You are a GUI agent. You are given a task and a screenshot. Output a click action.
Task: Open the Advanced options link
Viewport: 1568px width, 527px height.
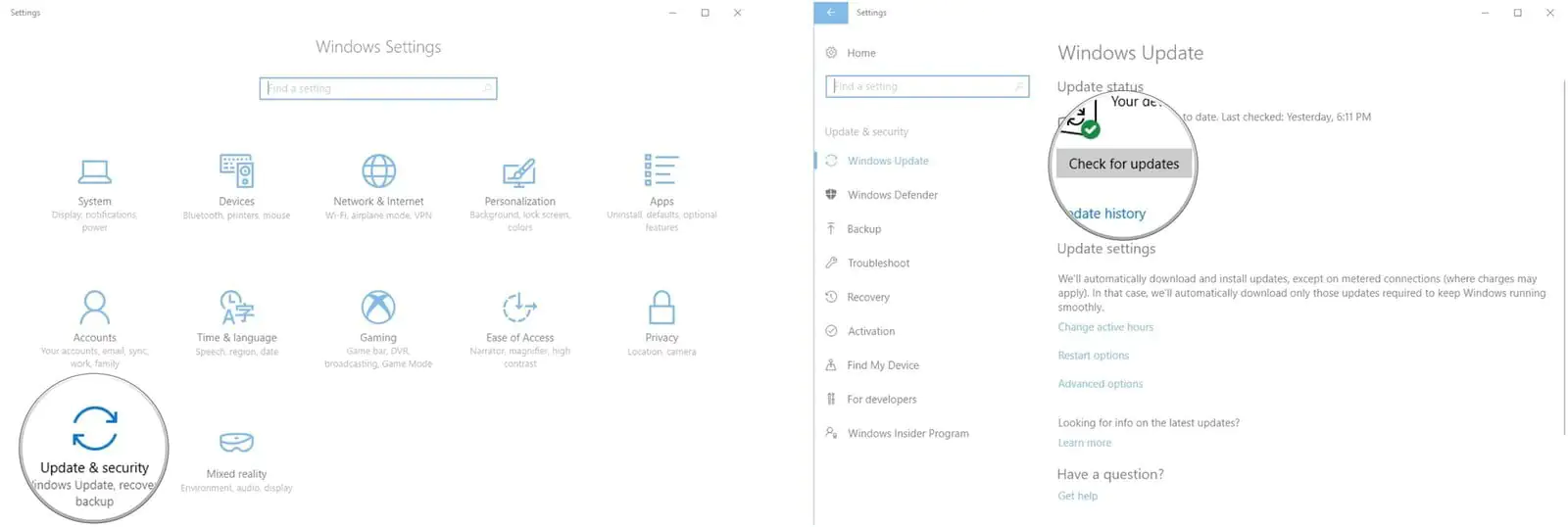click(1100, 384)
